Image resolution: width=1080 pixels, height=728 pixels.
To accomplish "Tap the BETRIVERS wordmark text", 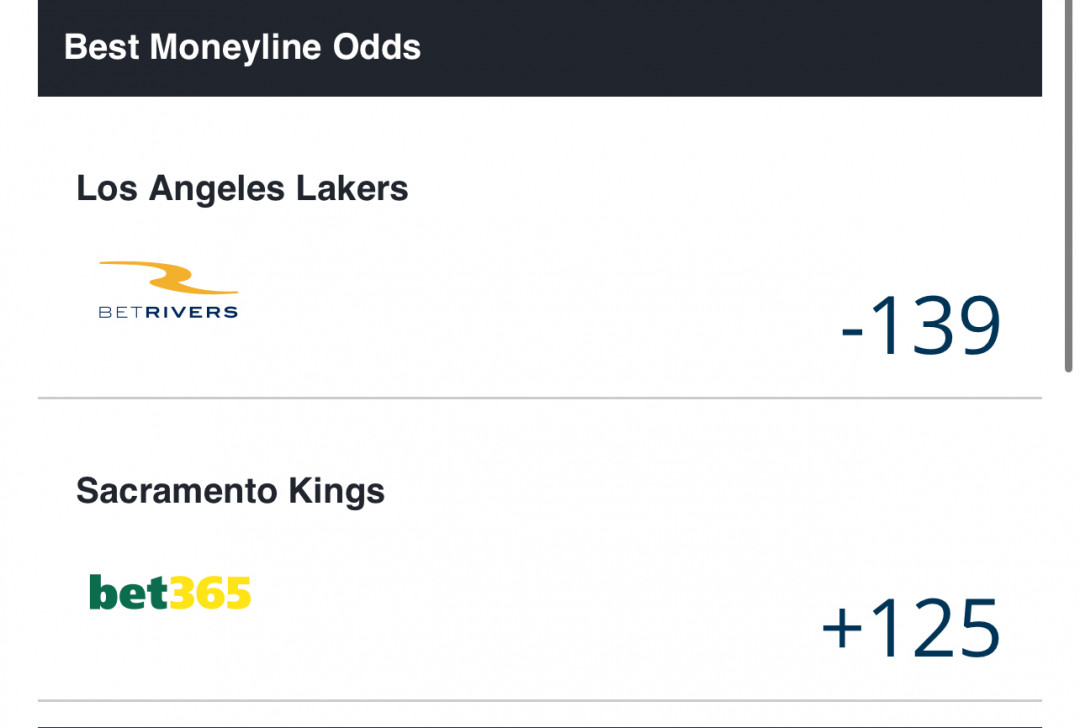I will pyautogui.click(x=168, y=312).
